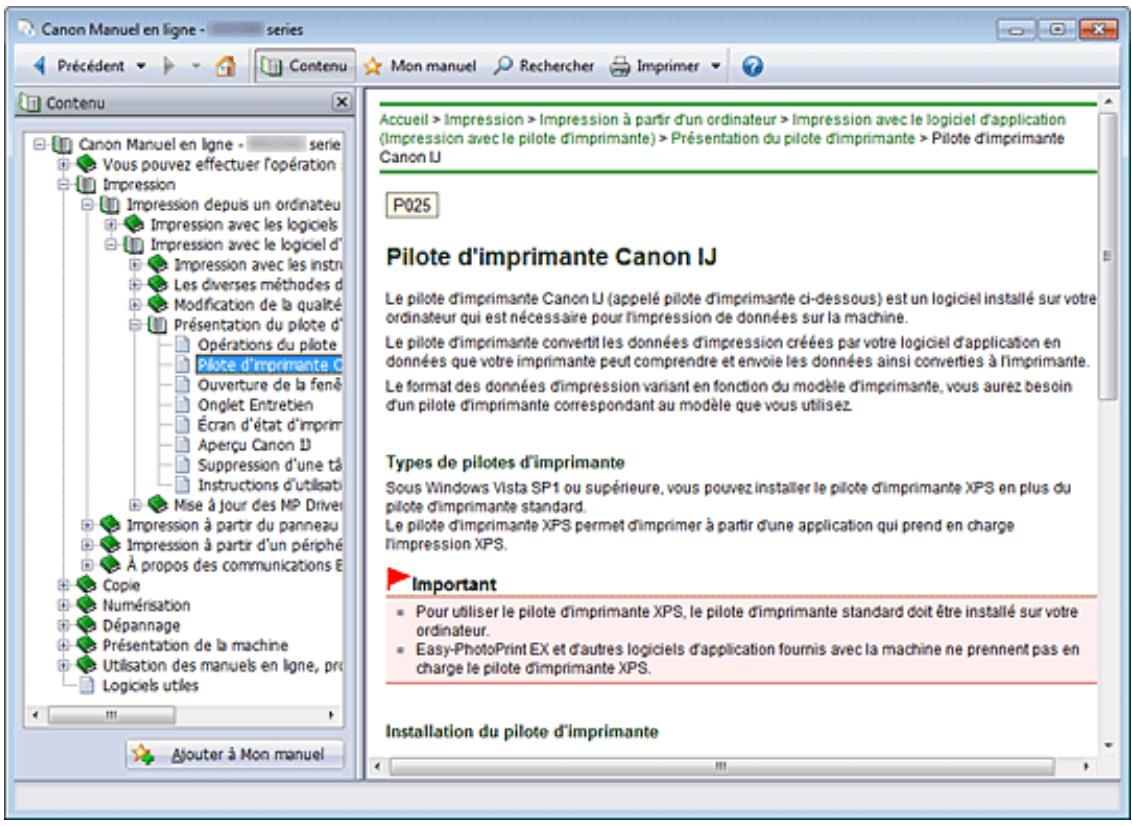This screenshot has width=1132, height=826.
Task: Open the forward history dropdown arrow
Action: [196, 66]
